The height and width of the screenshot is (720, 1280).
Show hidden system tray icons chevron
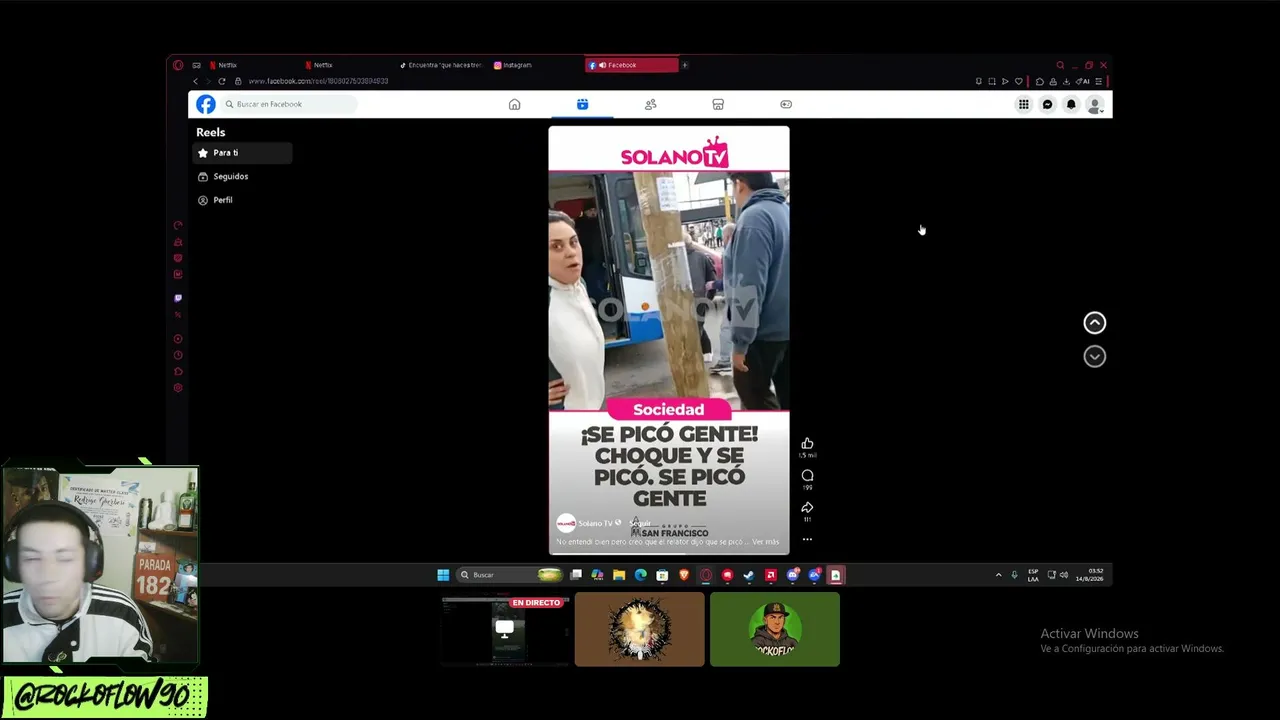tap(998, 575)
